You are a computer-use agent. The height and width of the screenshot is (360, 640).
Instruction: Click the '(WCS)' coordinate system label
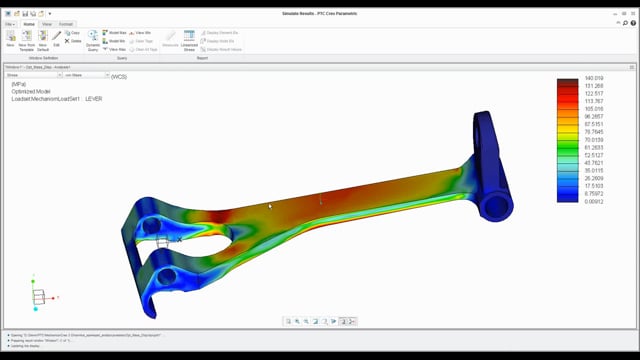pos(119,77)
